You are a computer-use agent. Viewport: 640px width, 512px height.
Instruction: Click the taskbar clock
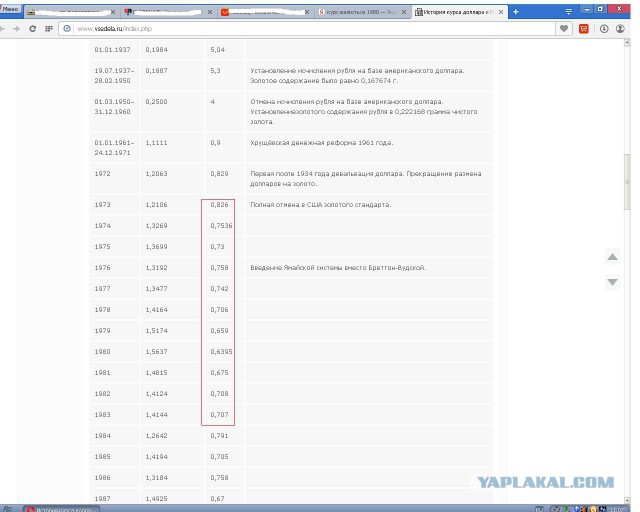coord(617,509)
